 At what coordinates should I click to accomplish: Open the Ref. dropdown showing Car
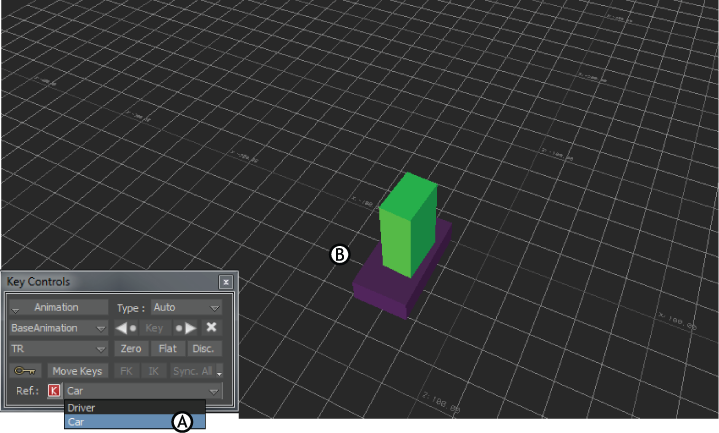tap(143, 391)
